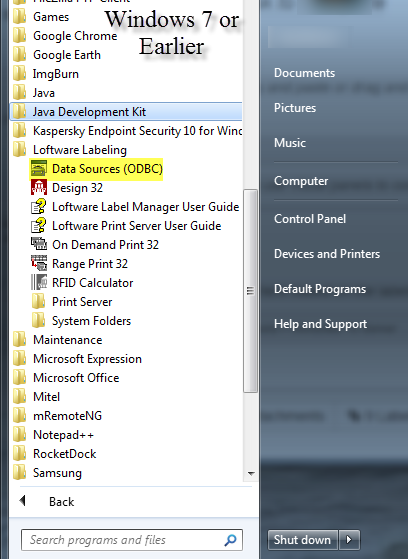Launch the Design 32 application icon

tap(39, 188)
